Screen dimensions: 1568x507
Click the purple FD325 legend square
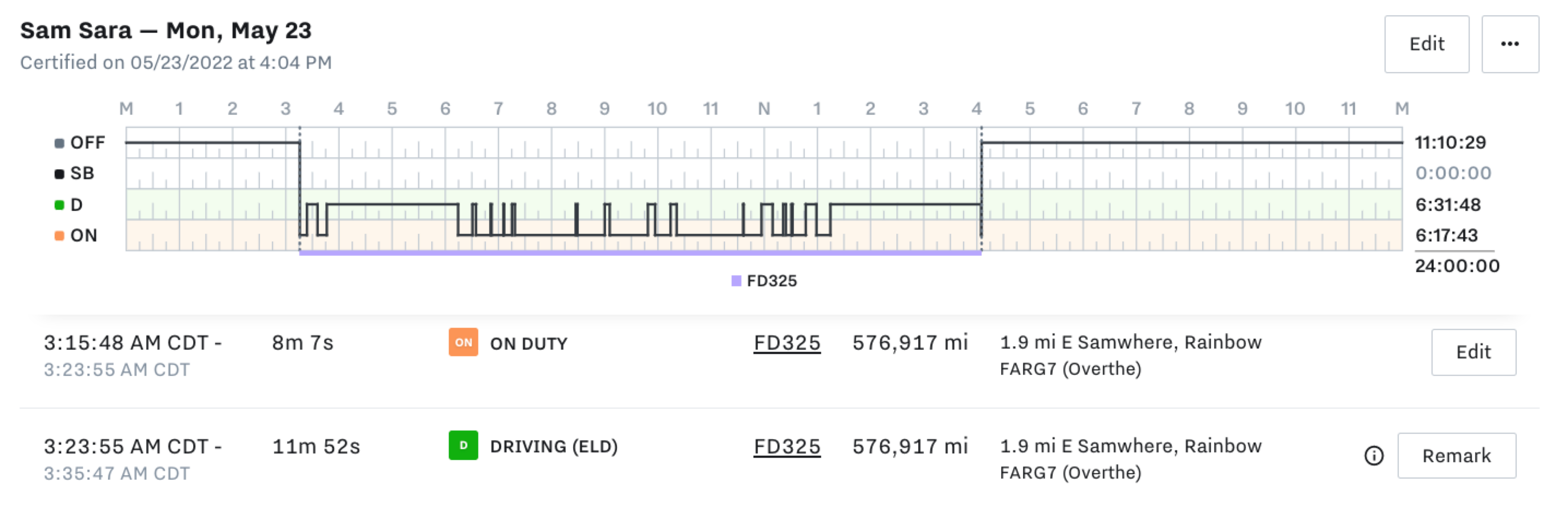coord(736,281)
